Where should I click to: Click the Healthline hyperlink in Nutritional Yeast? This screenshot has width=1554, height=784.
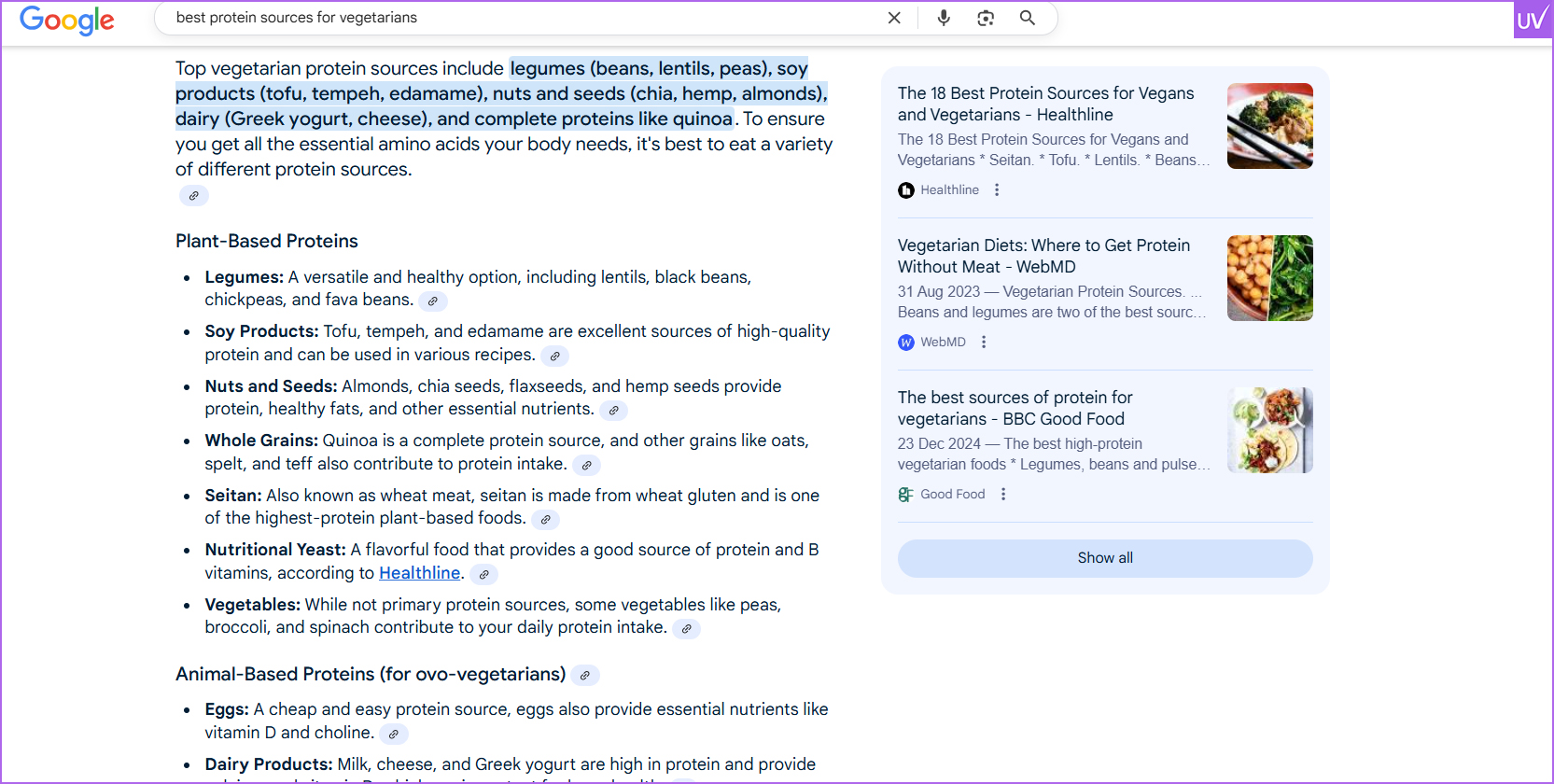coord(419,573)
